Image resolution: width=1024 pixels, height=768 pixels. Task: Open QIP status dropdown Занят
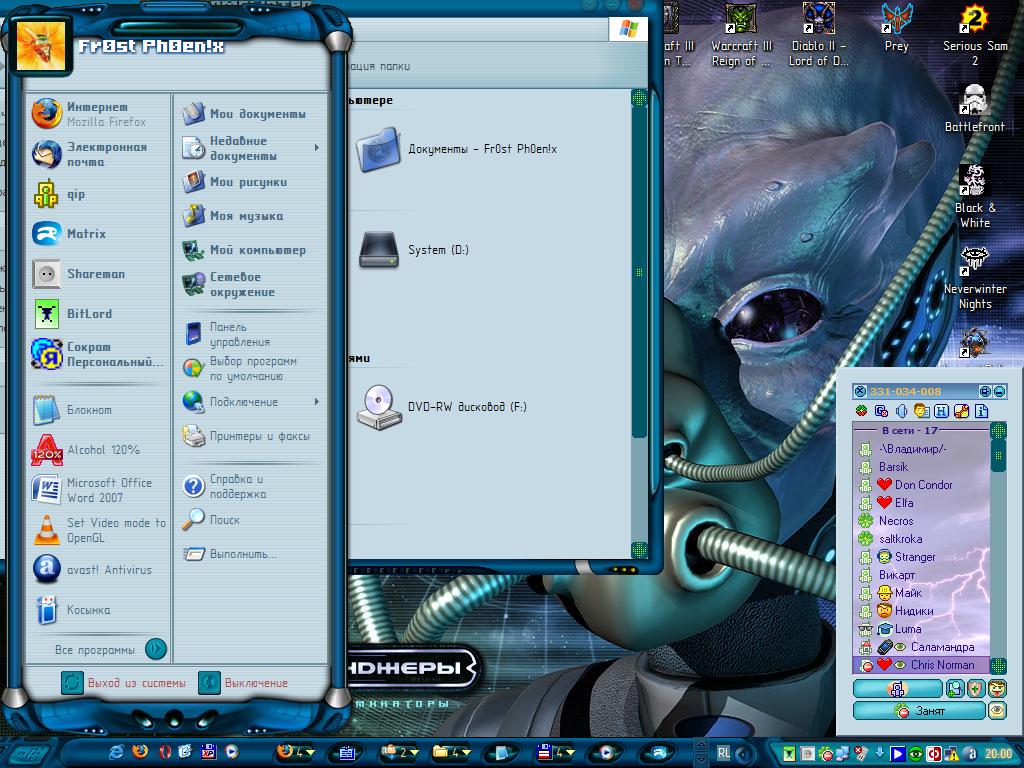point(919,711)
